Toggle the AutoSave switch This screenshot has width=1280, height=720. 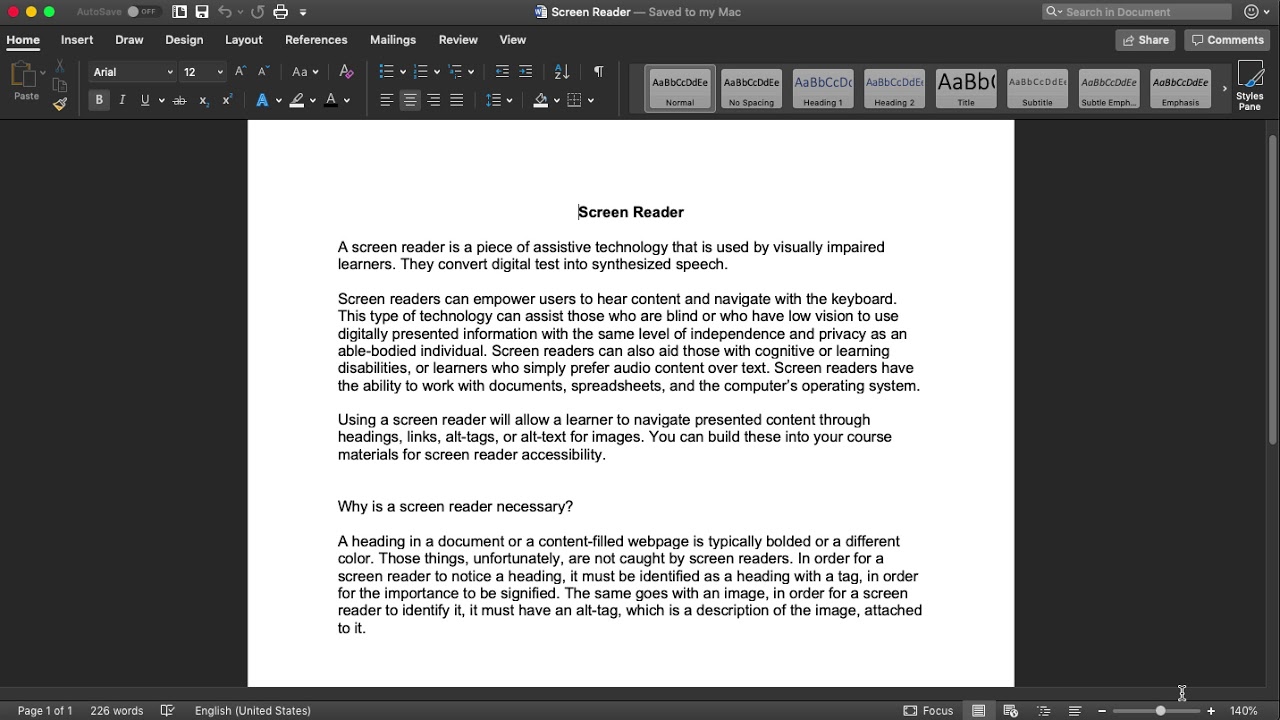click(144, 12)
